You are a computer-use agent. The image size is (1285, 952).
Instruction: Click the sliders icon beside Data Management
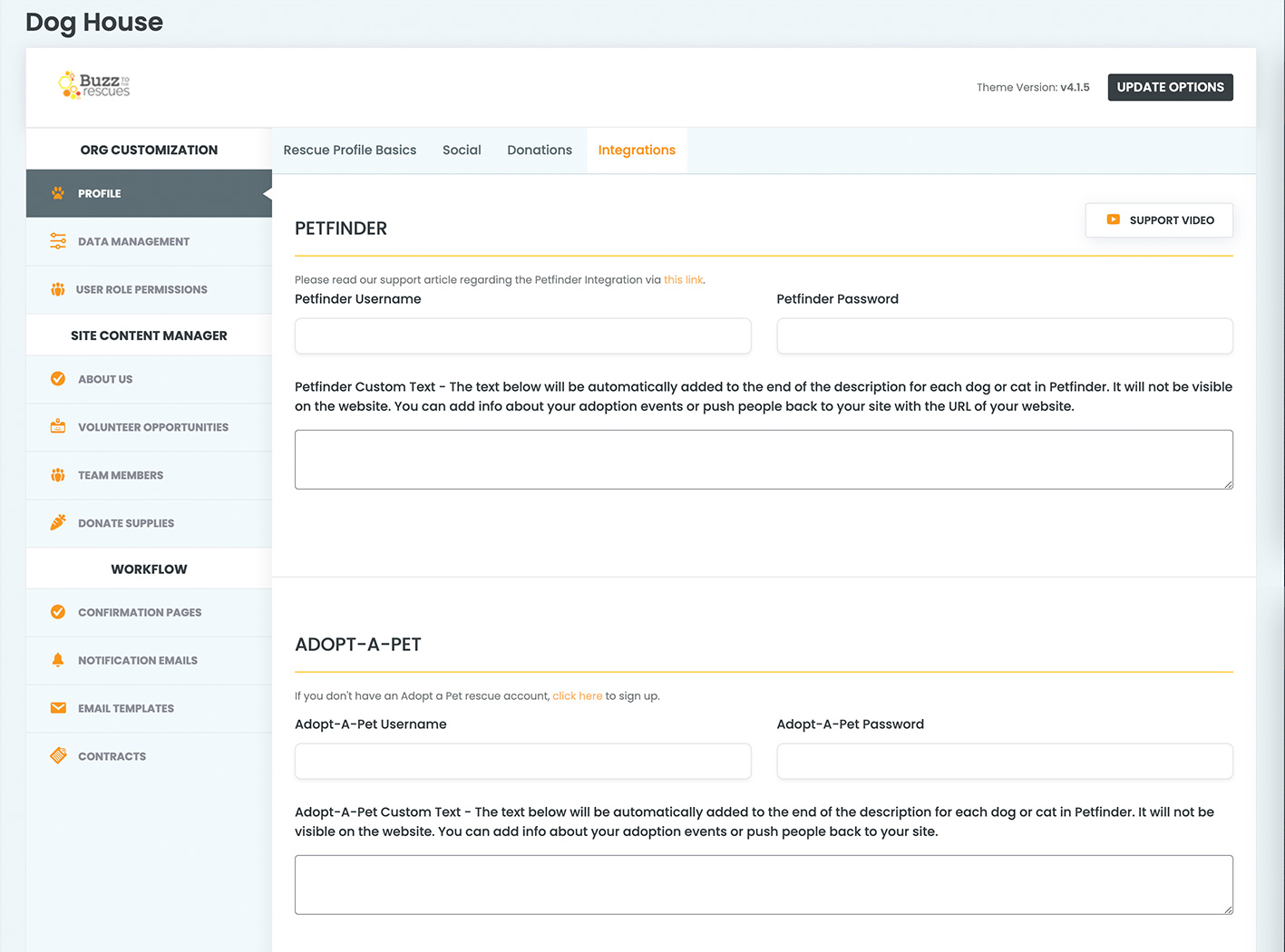pos(58,241)
